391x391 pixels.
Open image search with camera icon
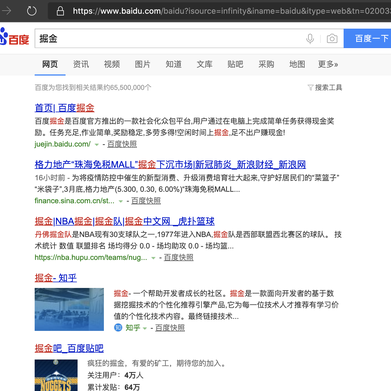point(332,39)
